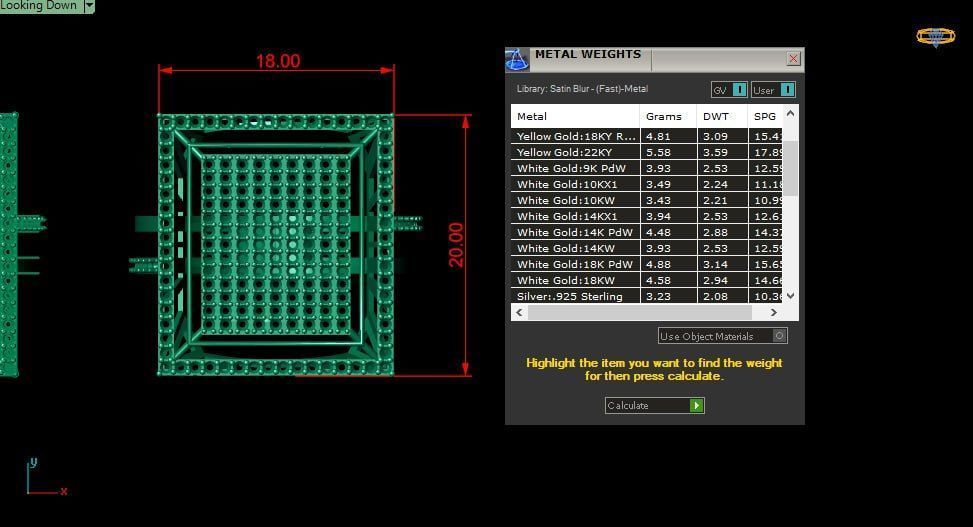Click the Library: Satin Blur - (Fast)-Metal label
This screenshot has height=527, width=973.
pos(582,89)
